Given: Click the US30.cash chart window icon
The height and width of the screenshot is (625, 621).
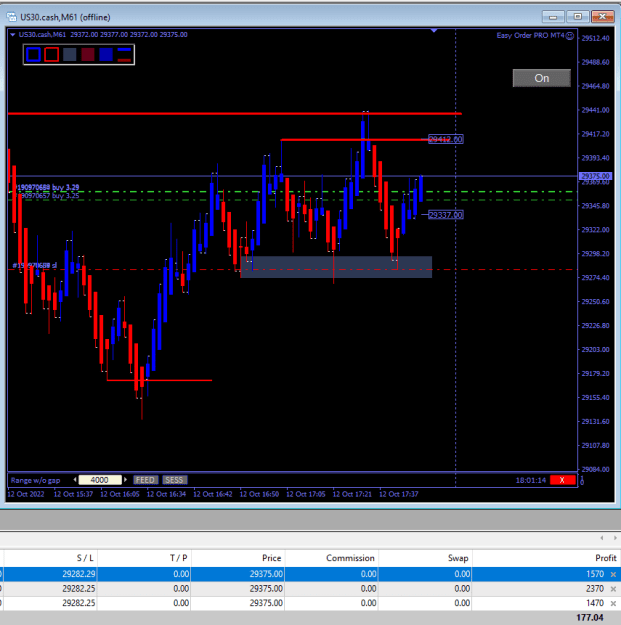Looking at the screenshot, I should 12,17.
